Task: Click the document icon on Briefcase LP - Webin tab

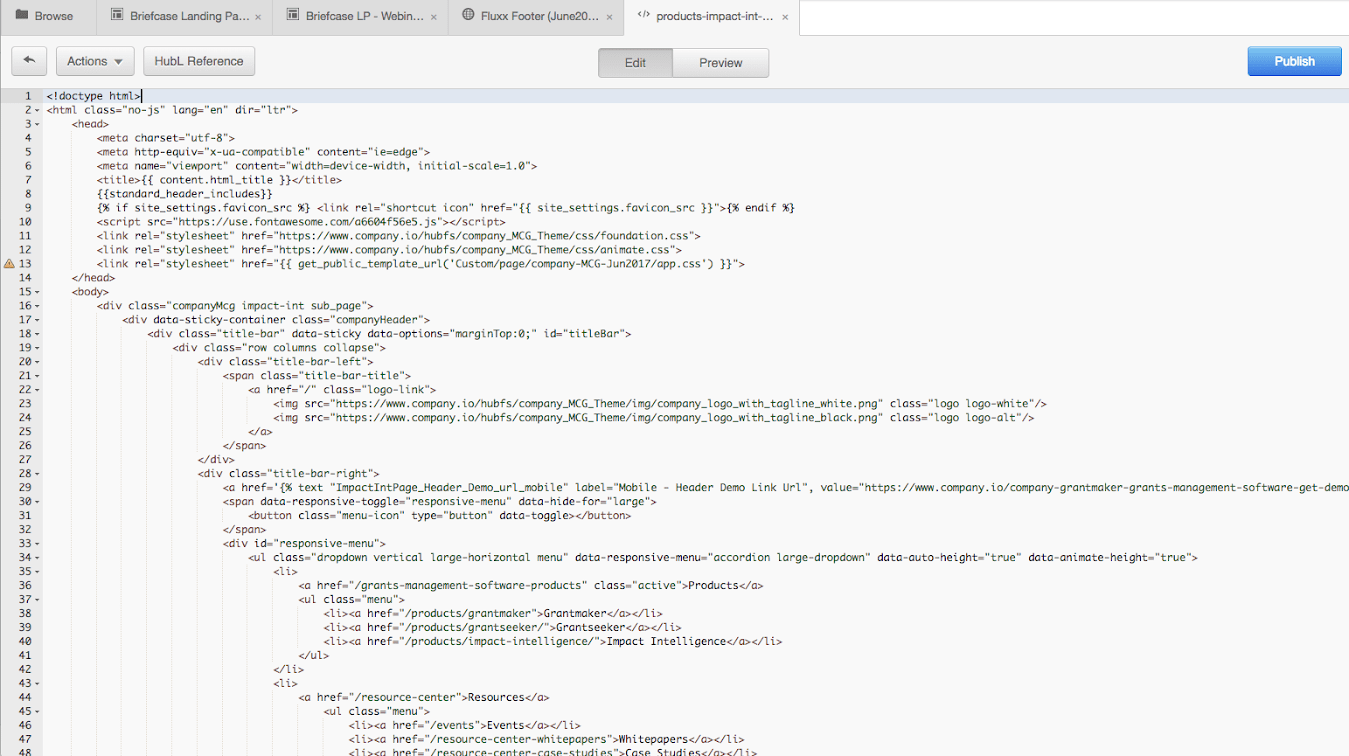Action: pyautogui.click(x=291, y=16)
